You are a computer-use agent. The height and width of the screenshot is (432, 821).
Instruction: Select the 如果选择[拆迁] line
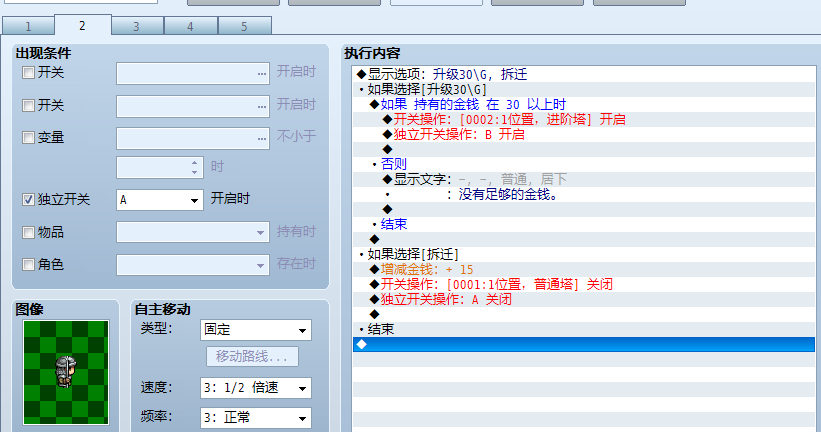584,254
